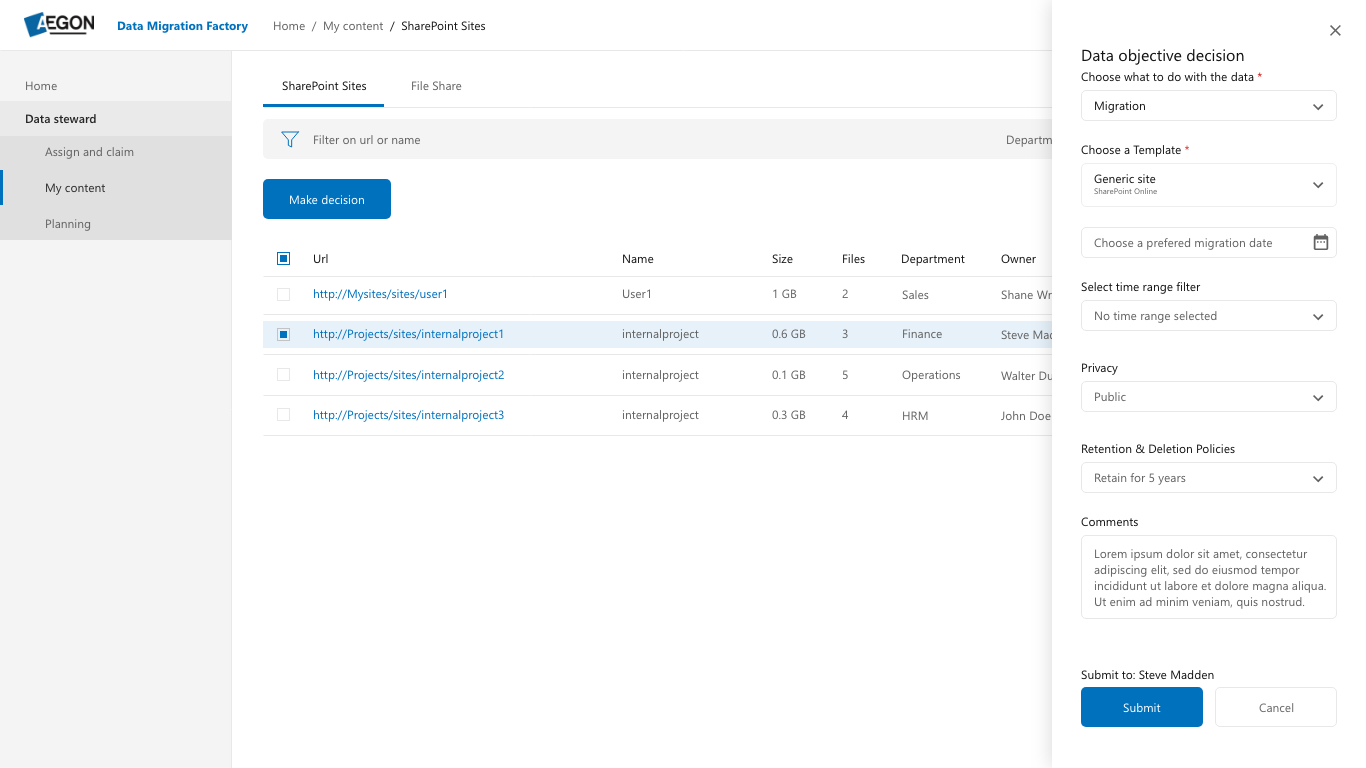Image resolution: width=1366 pixels, height=768 pixels.
Task: Check the internalproject2 row checkbox
Action: 283,375
